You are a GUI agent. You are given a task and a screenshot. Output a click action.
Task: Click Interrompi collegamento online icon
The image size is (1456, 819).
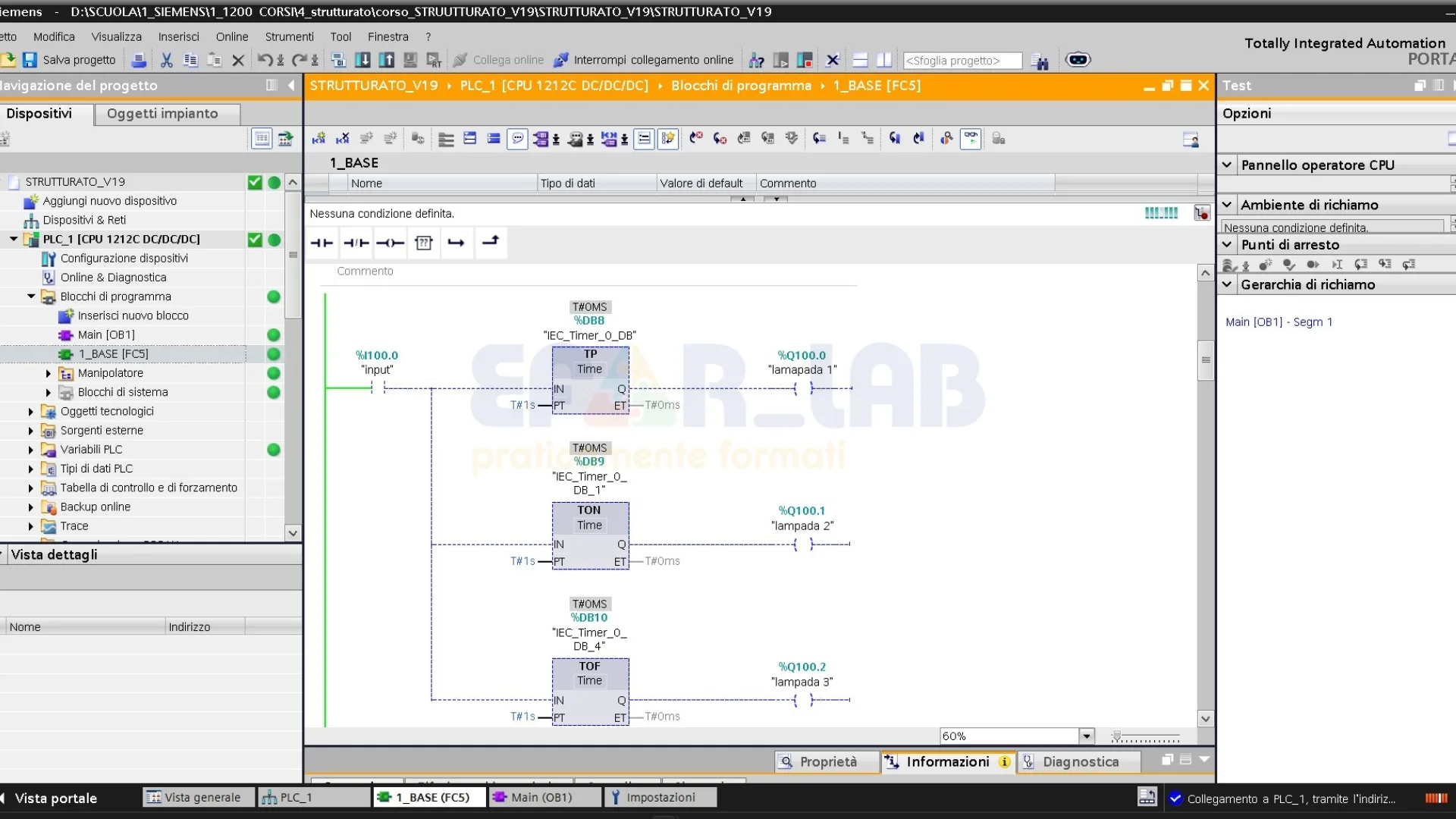tap(561, 60)
